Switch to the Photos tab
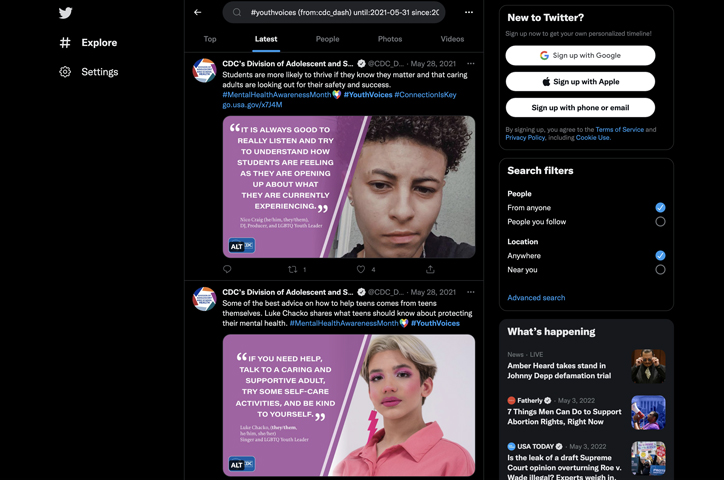Image resolution: width=724 pixels, height=480 pixels. tap(390, 39)
